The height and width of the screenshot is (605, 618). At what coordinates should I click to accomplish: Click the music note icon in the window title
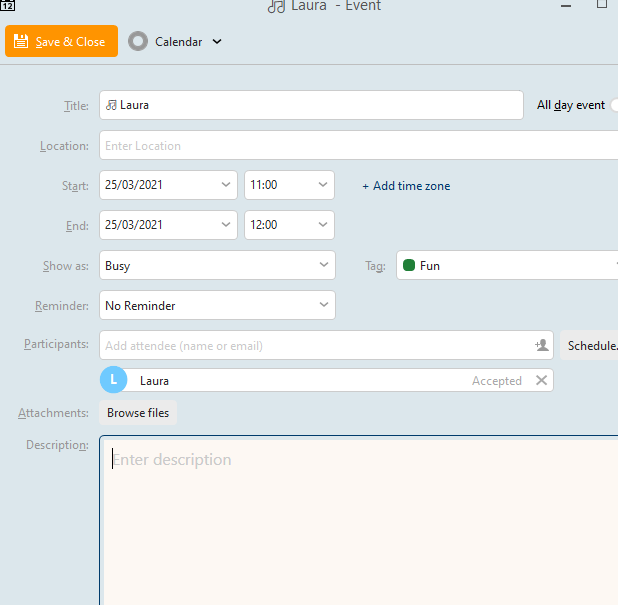[x=276, y=6]
